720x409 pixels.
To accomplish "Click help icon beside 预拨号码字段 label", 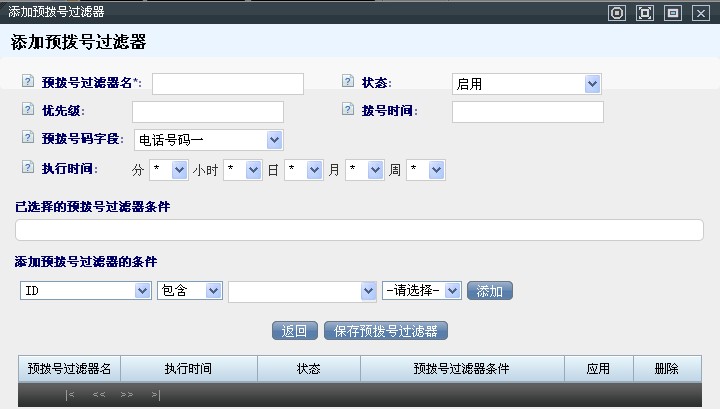I will (x=26, y=138).
